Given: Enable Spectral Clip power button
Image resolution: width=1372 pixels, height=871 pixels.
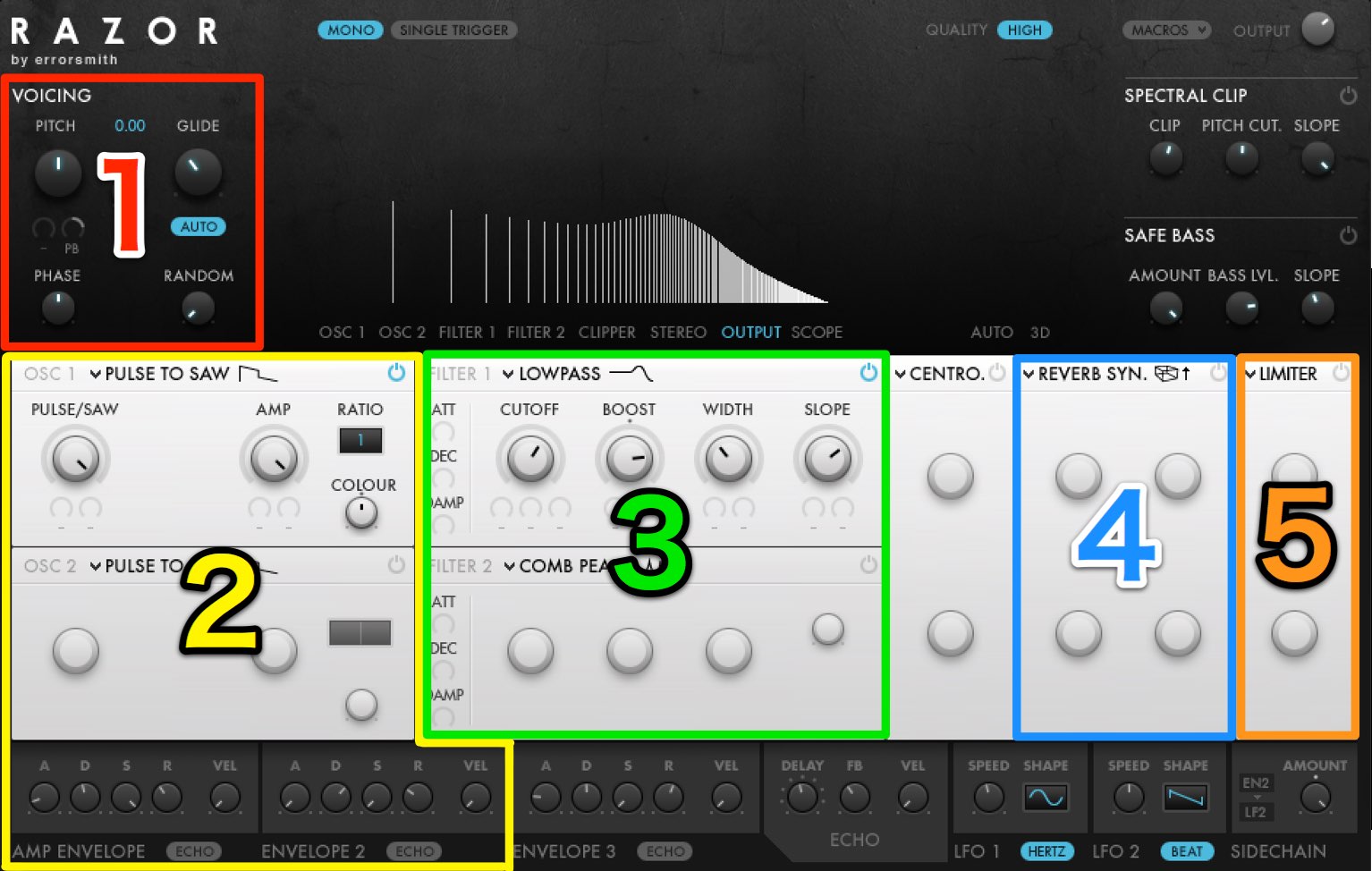Looking at the screenshot, I should click(1348, 95).
